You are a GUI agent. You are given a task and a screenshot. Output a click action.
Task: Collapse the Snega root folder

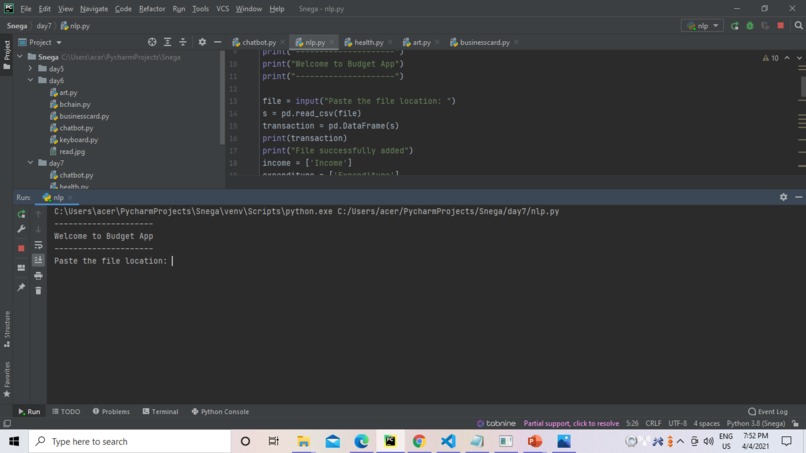[x=20, y=57]
